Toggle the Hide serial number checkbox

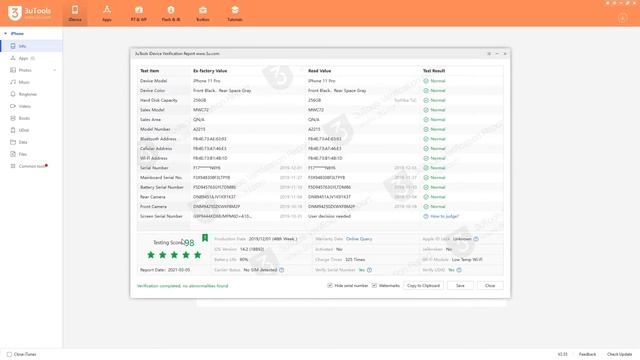330,286
